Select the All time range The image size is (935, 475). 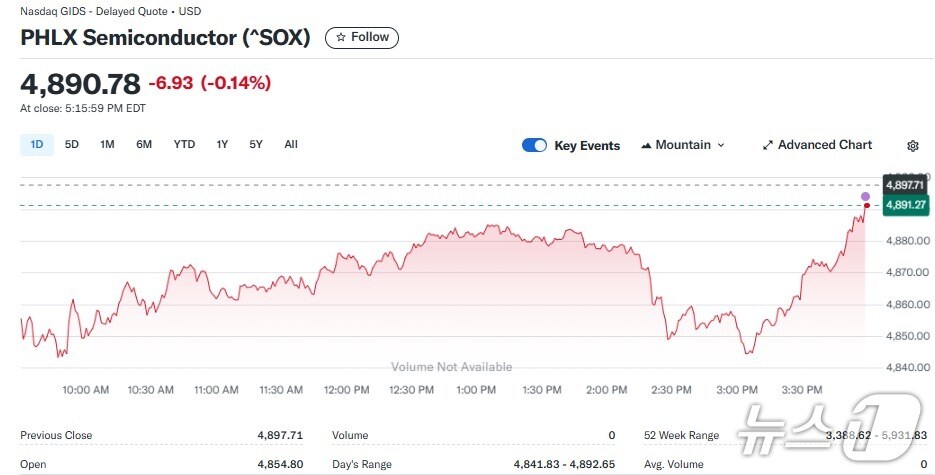[x=291, y=144]
